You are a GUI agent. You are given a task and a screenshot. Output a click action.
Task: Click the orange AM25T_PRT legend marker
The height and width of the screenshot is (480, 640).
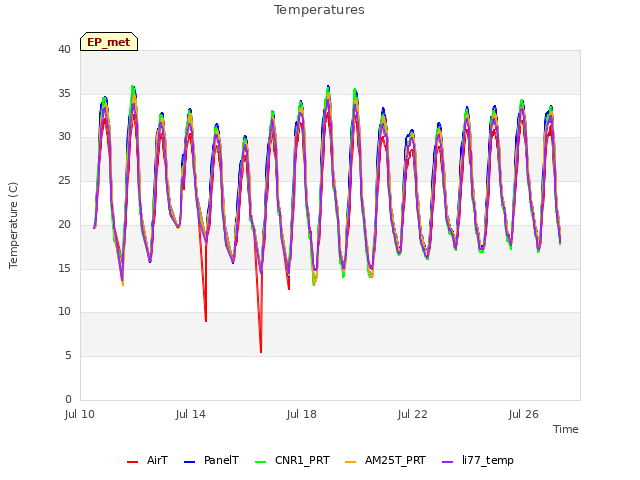coord(351,462)
